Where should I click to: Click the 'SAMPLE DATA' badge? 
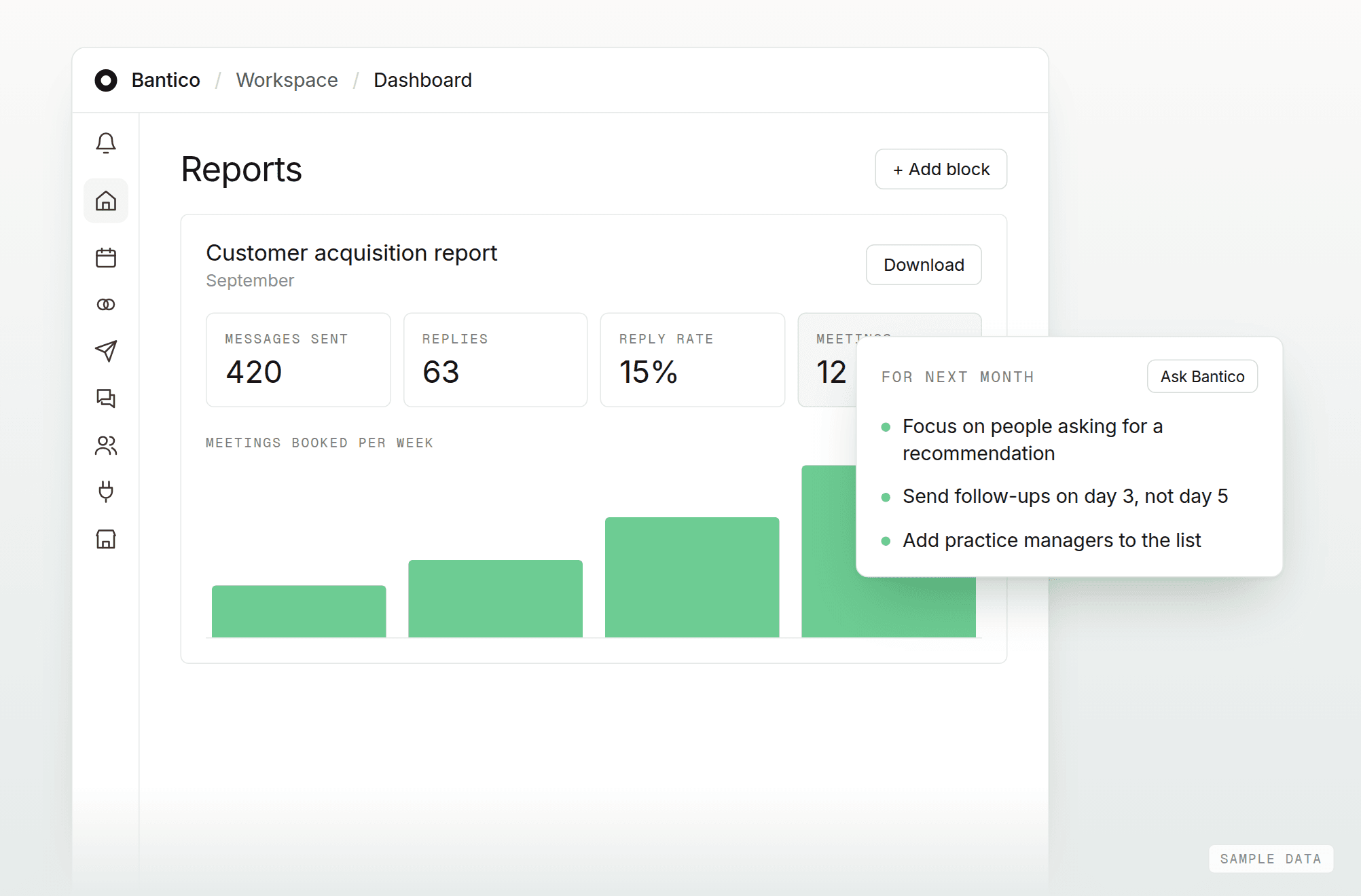[x=1271, y=859]
